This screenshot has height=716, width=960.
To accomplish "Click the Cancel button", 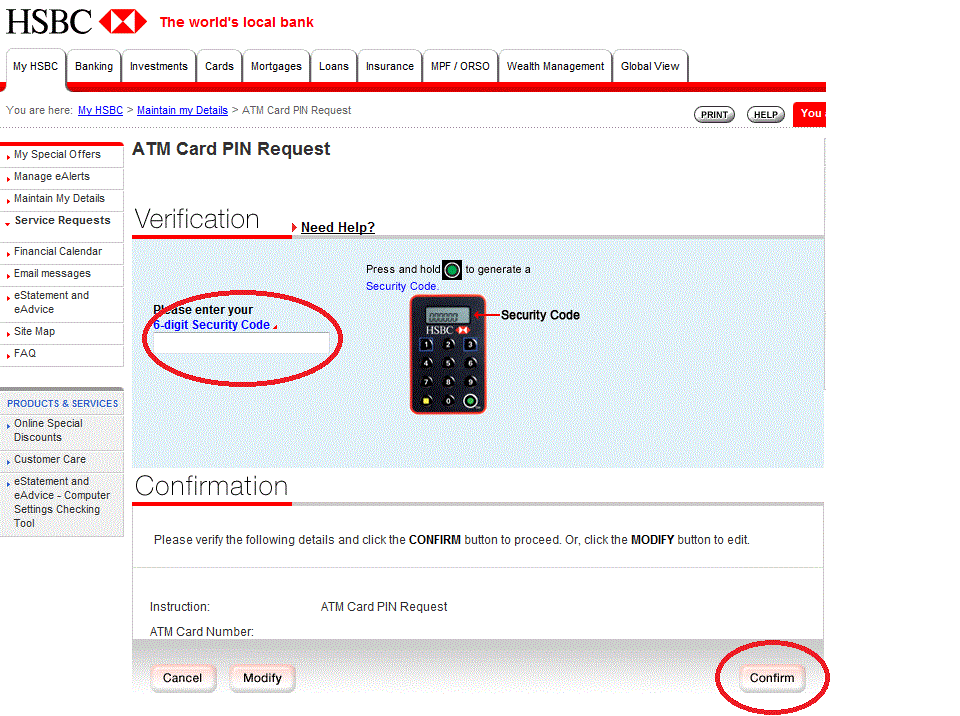I will pos(182,678).
